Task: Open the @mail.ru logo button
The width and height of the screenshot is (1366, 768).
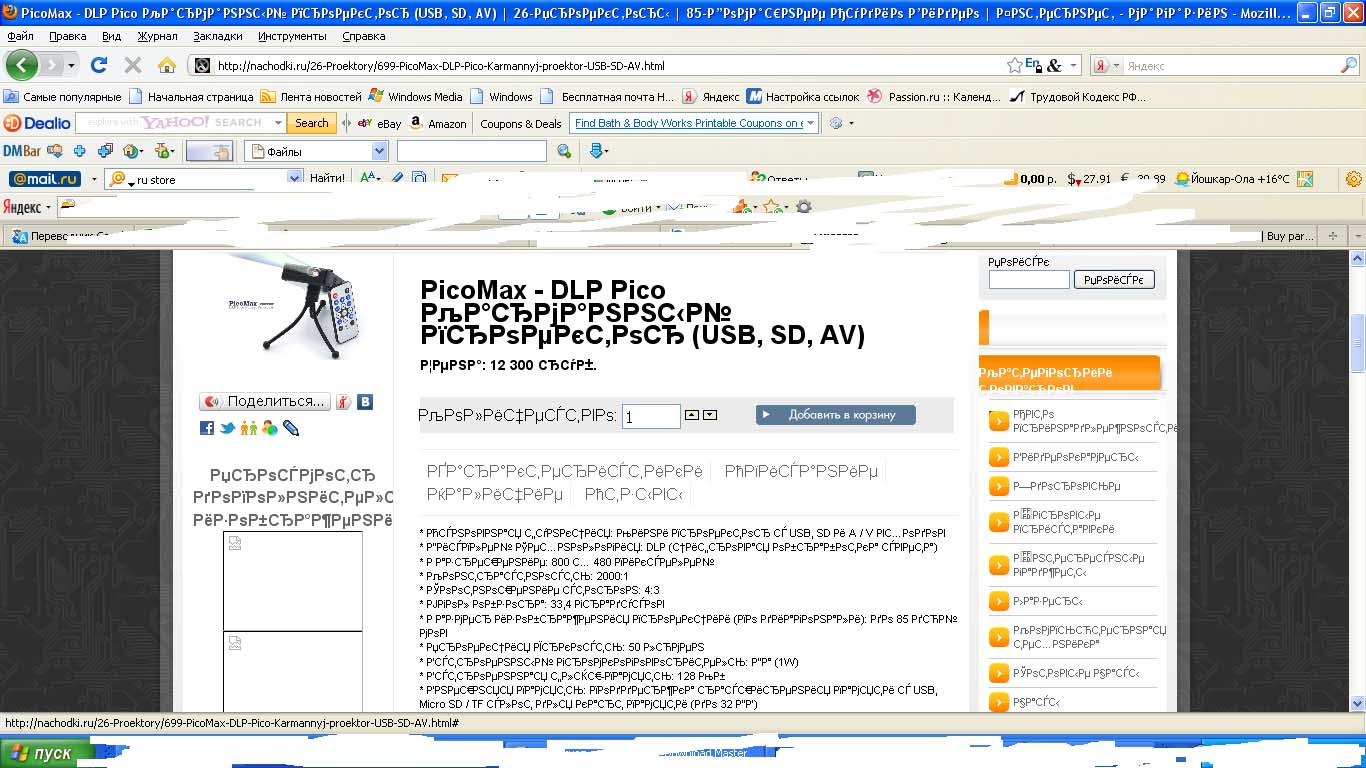Action: click(x=45, y=179)
